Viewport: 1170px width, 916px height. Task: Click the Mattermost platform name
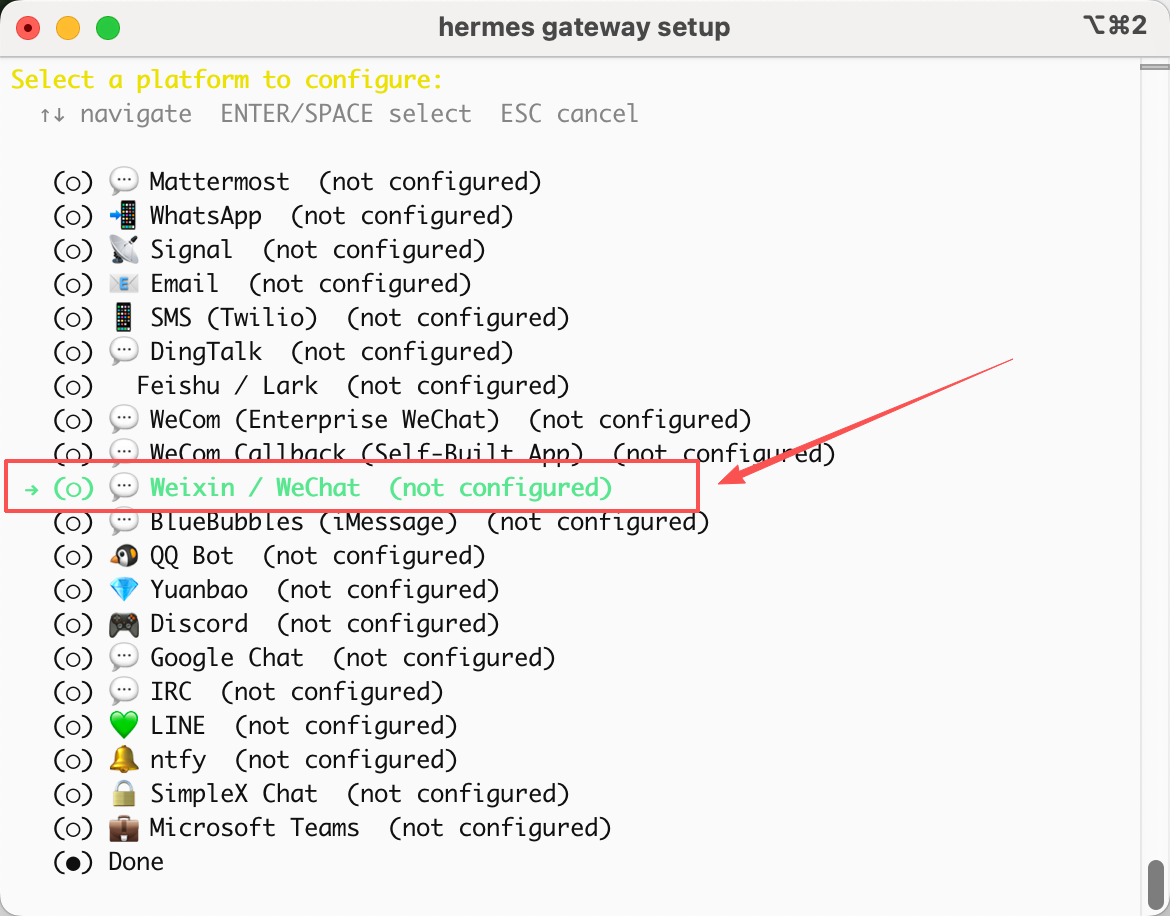219,181
